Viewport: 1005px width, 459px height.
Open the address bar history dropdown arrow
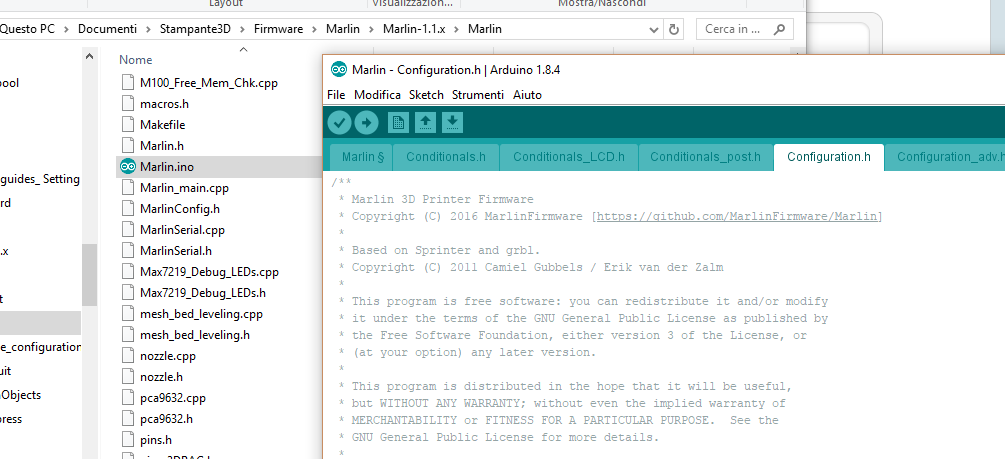coord(654,29)
